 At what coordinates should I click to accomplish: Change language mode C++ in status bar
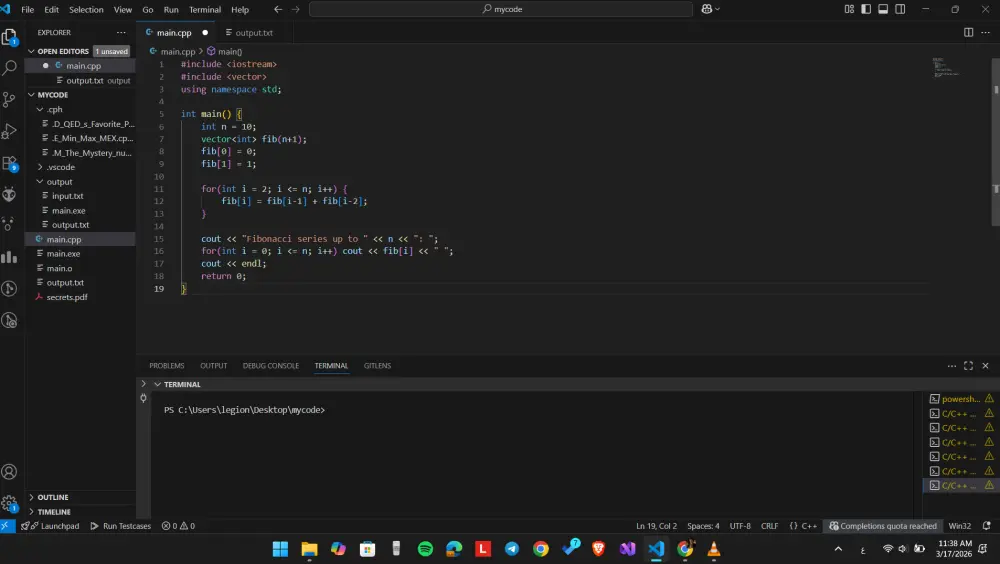click(809, 526)
